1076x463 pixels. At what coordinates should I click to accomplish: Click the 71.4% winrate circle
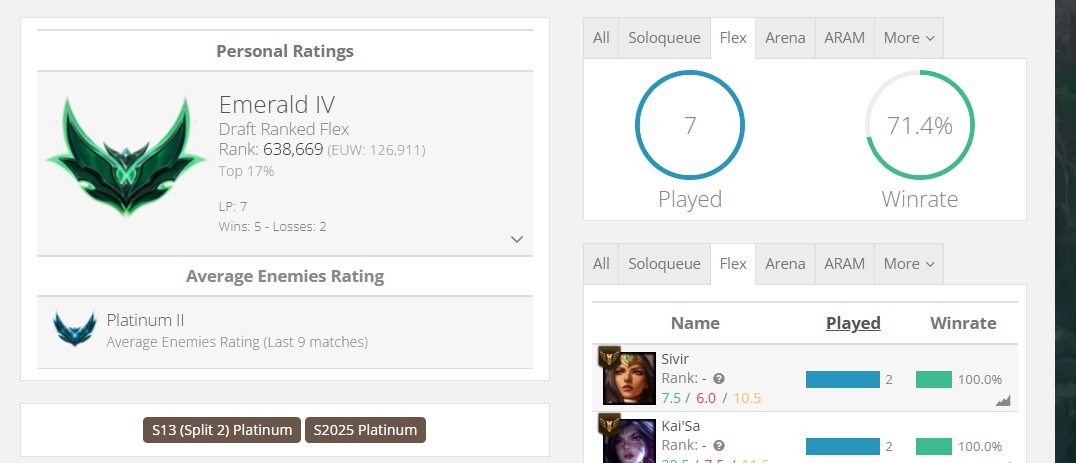[920, 125]
